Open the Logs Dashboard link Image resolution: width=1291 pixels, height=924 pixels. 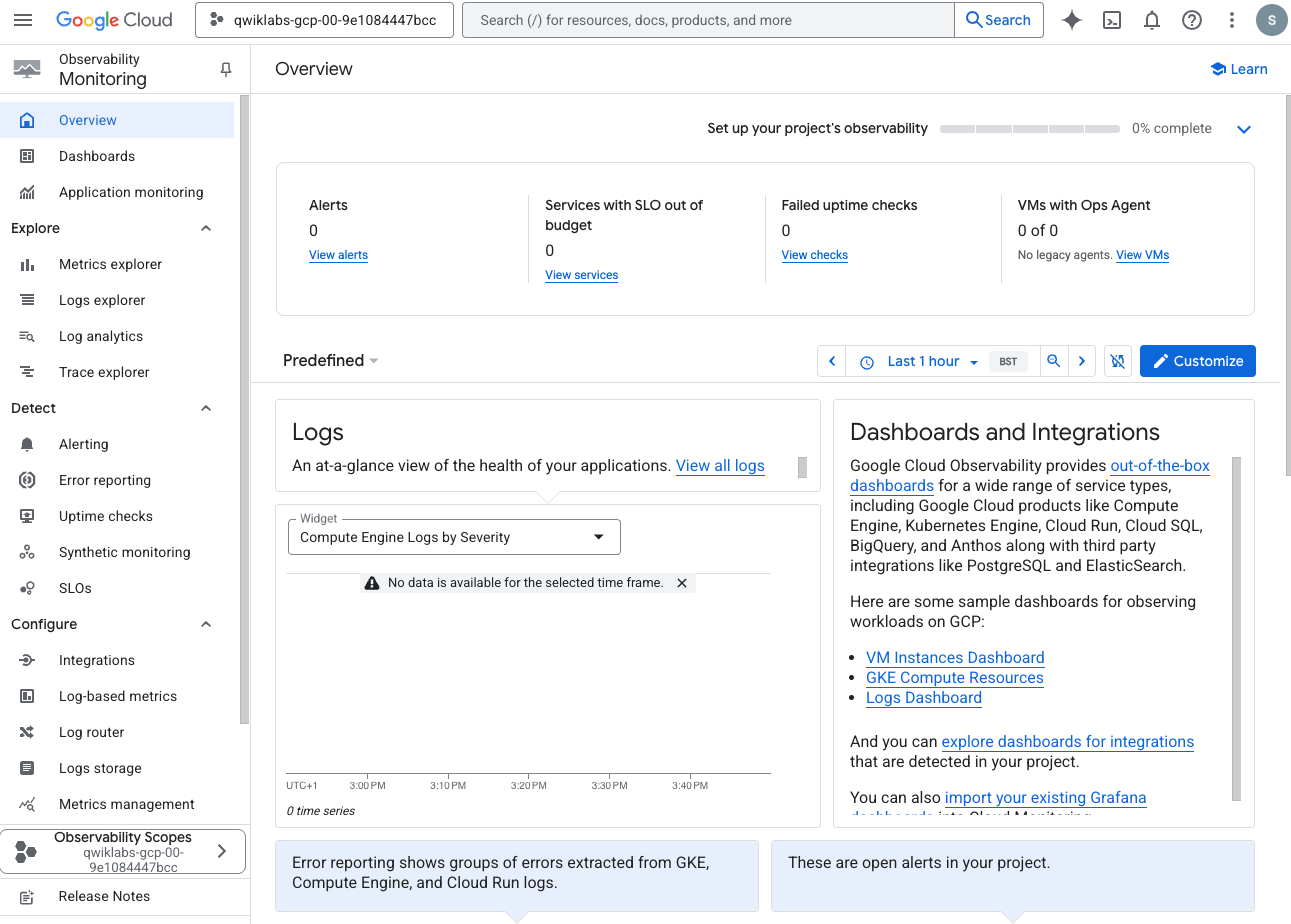tap(924, 697)
